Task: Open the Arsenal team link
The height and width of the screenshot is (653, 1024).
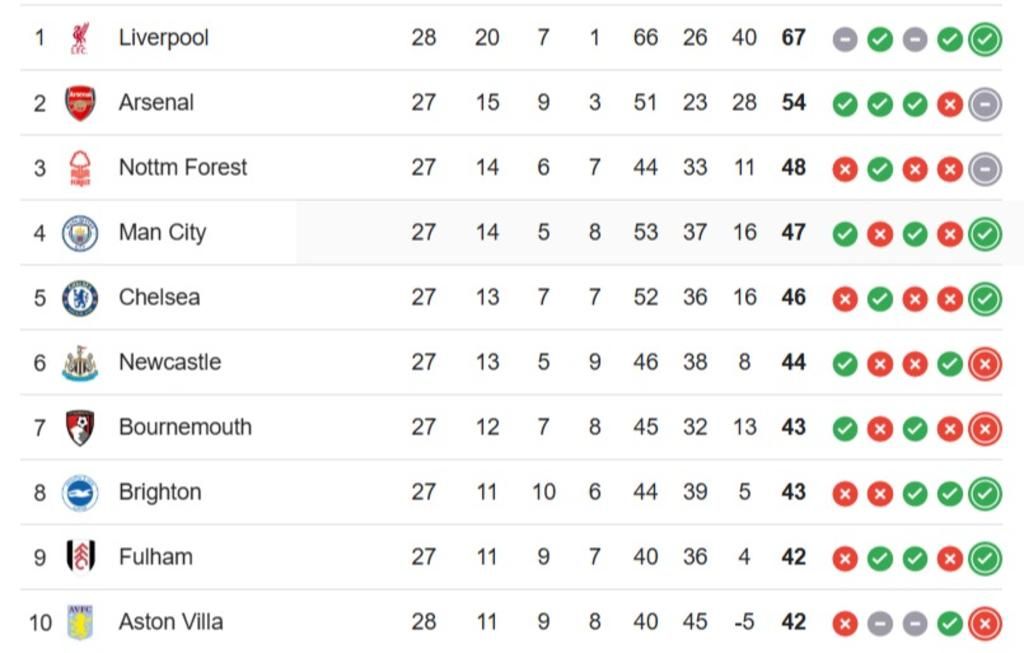Action: point(156,103)
